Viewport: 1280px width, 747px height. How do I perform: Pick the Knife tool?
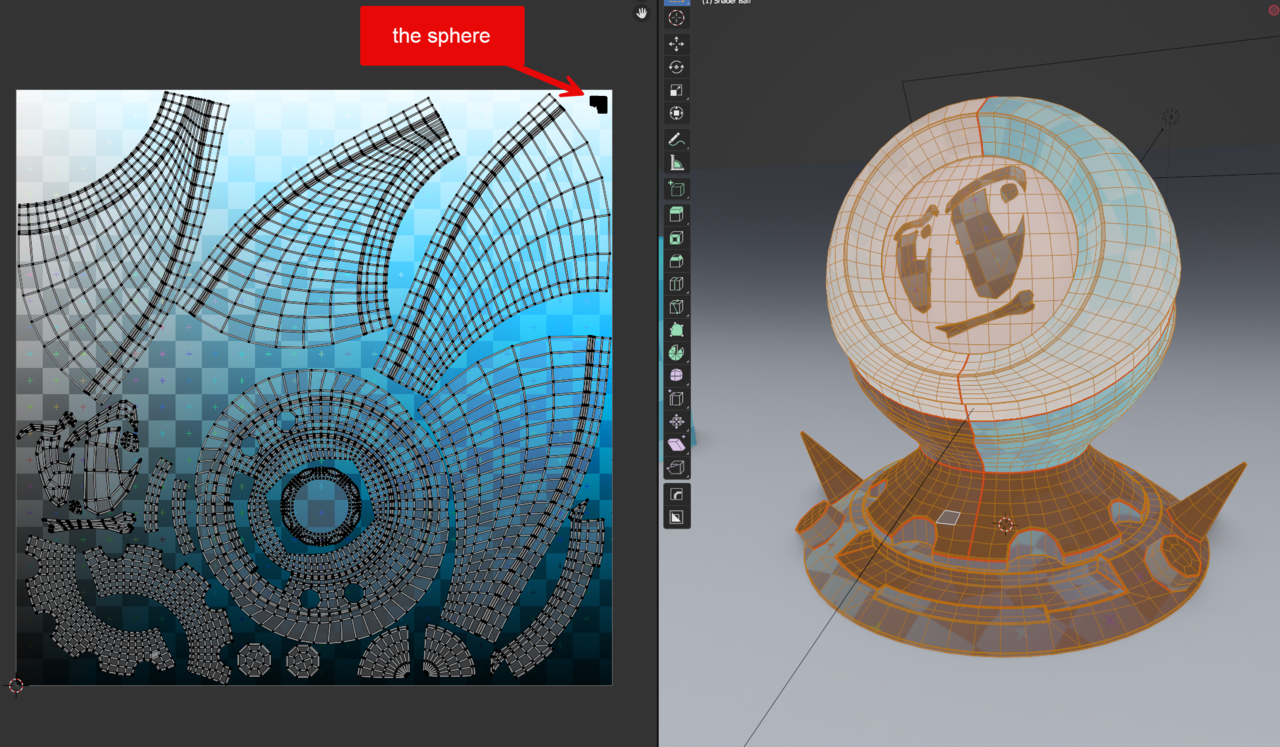coord(677,307)
